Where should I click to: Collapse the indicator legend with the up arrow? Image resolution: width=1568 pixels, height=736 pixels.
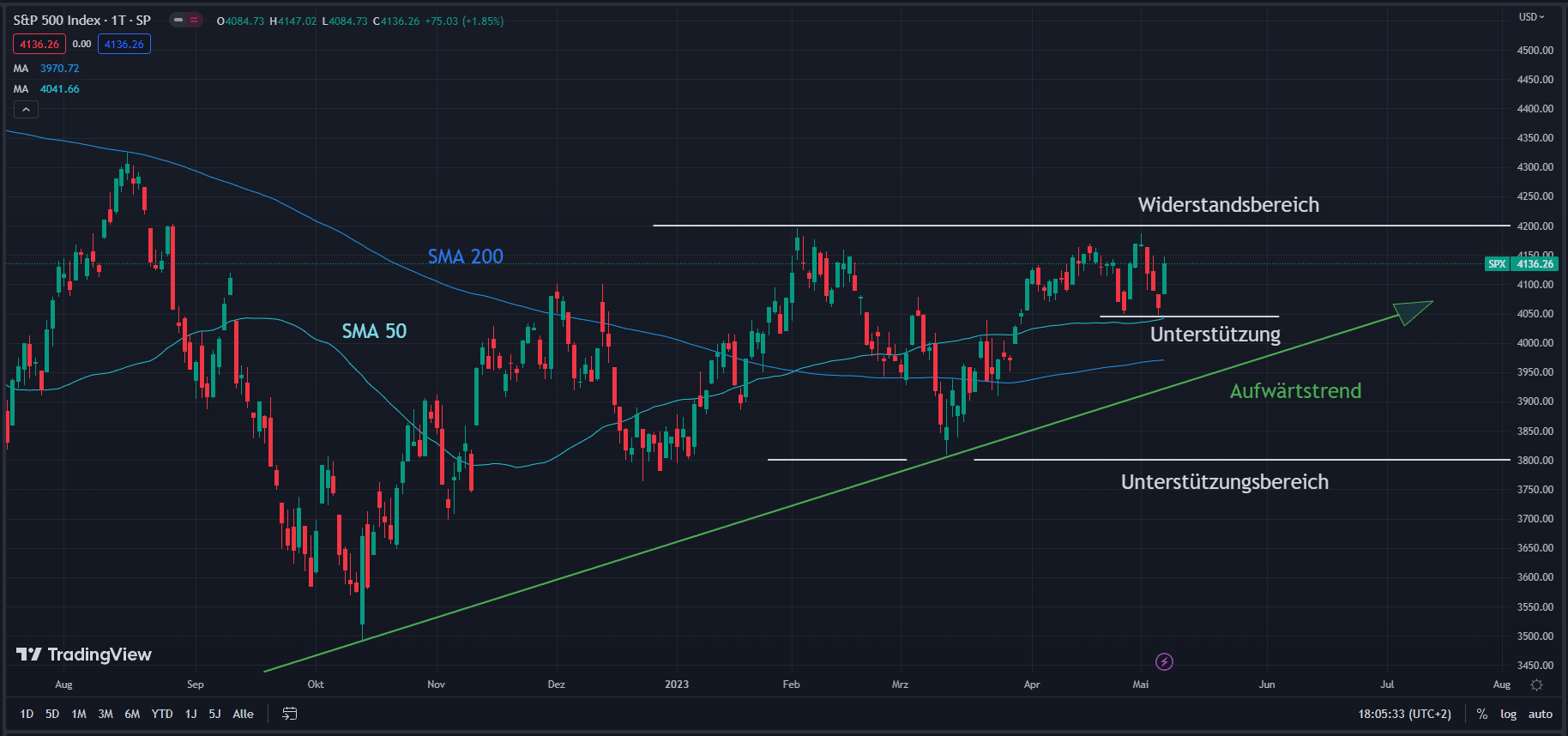coord(26,110)
